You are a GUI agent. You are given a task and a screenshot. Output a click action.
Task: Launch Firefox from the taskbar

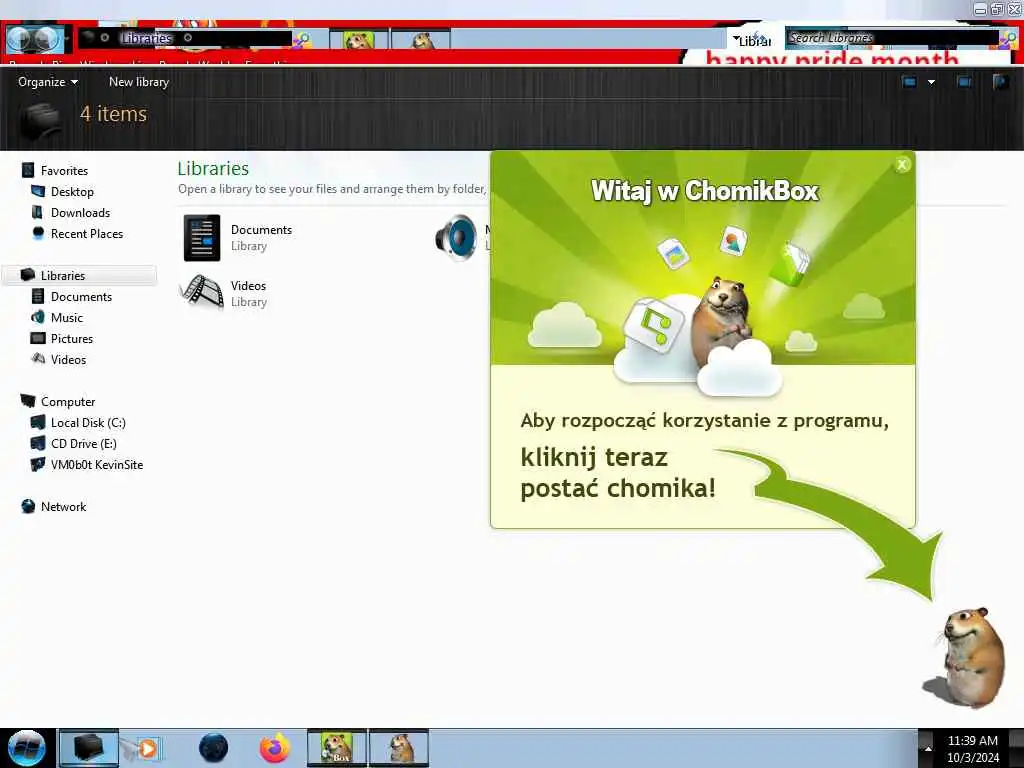pos(275,748)
